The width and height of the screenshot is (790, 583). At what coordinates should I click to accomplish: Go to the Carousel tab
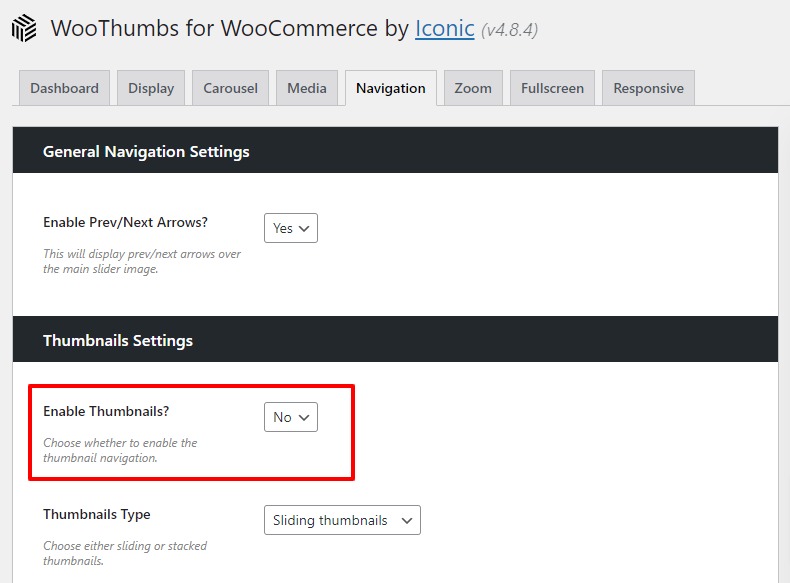click(230, 88)
